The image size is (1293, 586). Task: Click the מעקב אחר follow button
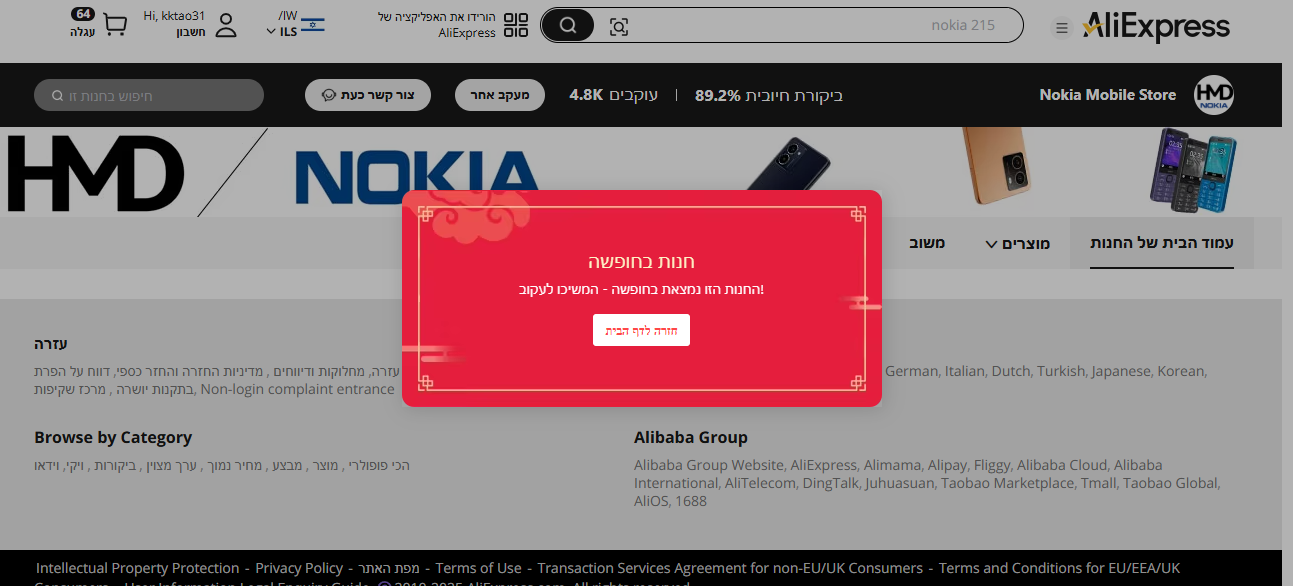click(499, 95)
